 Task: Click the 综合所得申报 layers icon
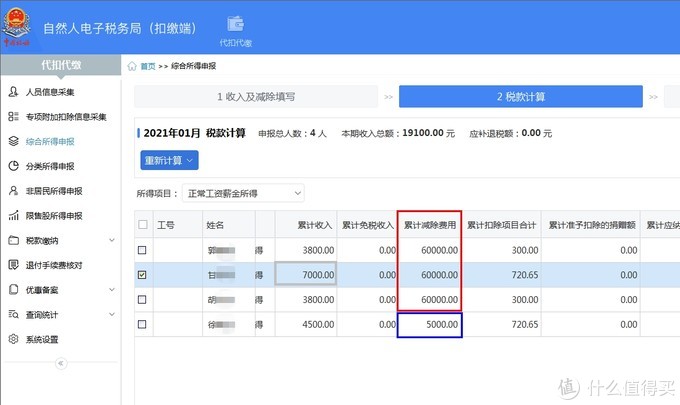pos(13,141)
